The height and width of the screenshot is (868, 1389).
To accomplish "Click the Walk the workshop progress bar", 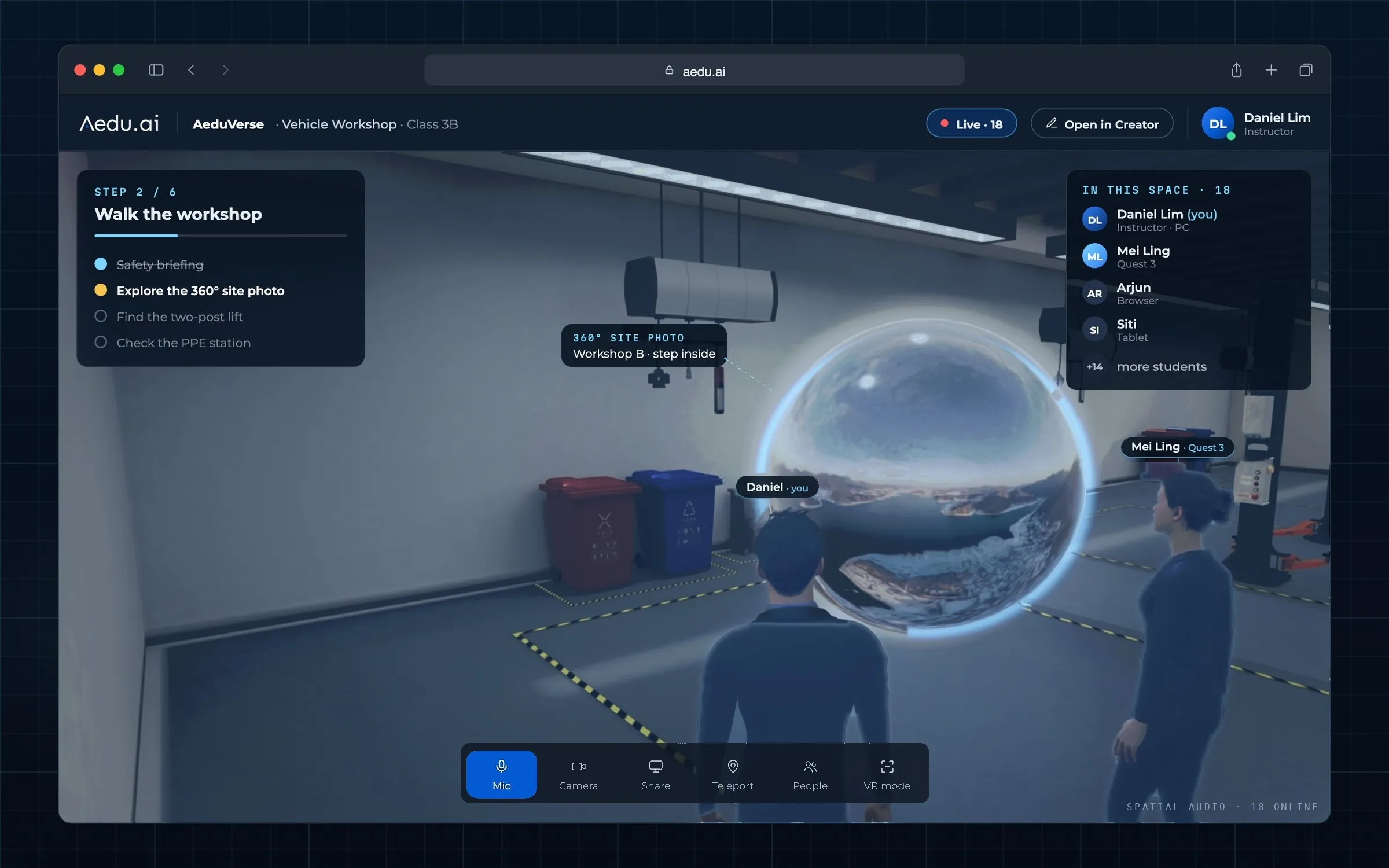I will 221,236.
